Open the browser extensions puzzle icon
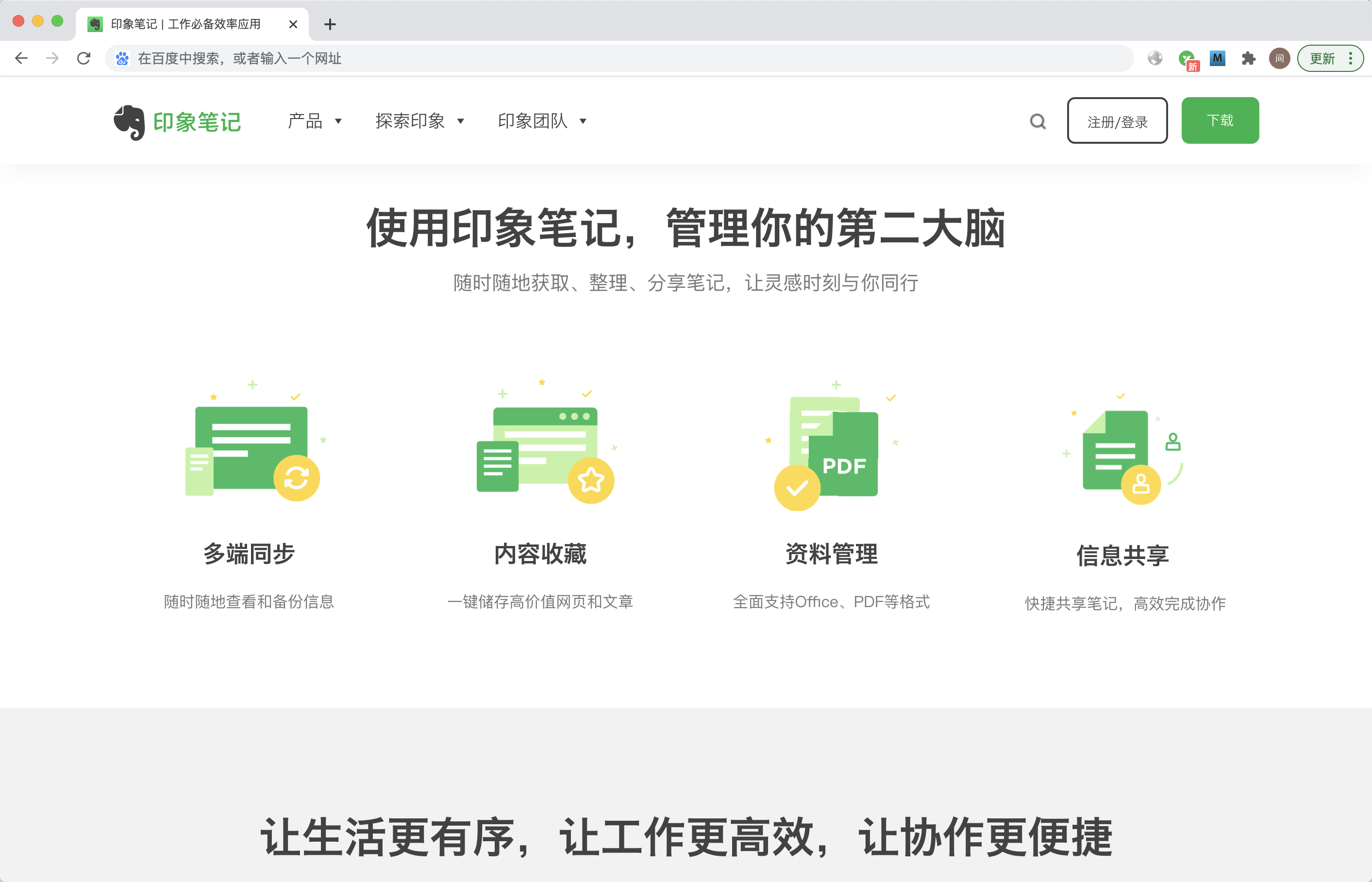The width and height of the screenshot is (1372, 882). [1248, 58]
